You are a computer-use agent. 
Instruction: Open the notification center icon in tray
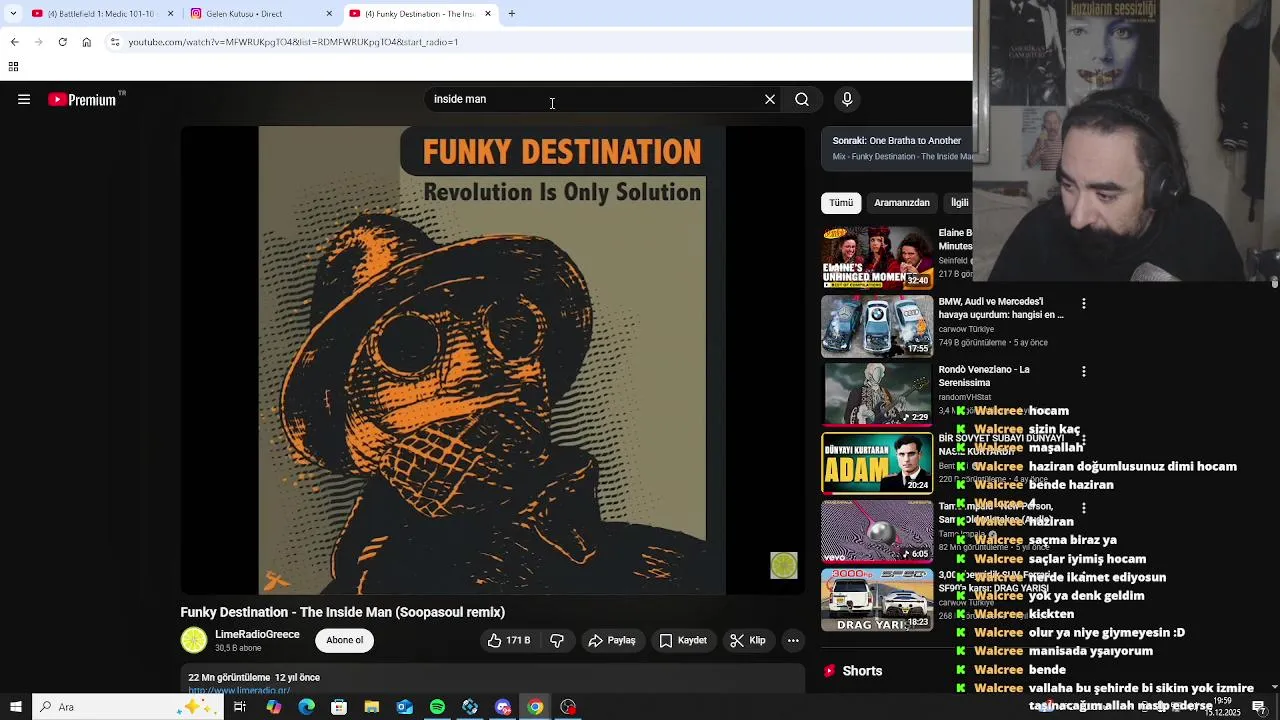[1258, 707]
